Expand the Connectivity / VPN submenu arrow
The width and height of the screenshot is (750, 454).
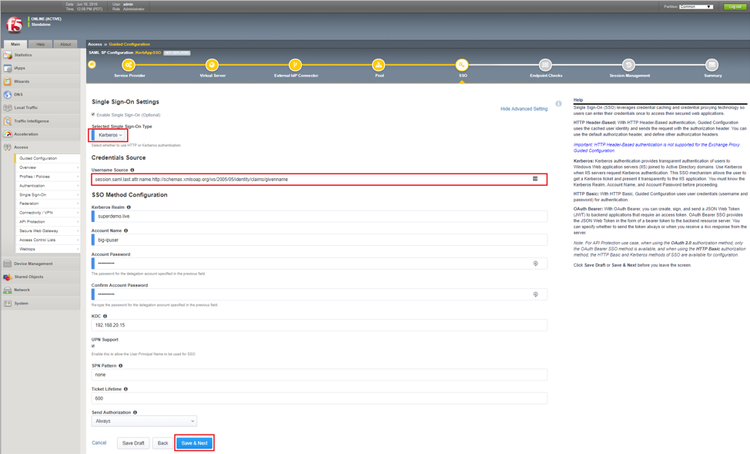[x=77, y=213]
